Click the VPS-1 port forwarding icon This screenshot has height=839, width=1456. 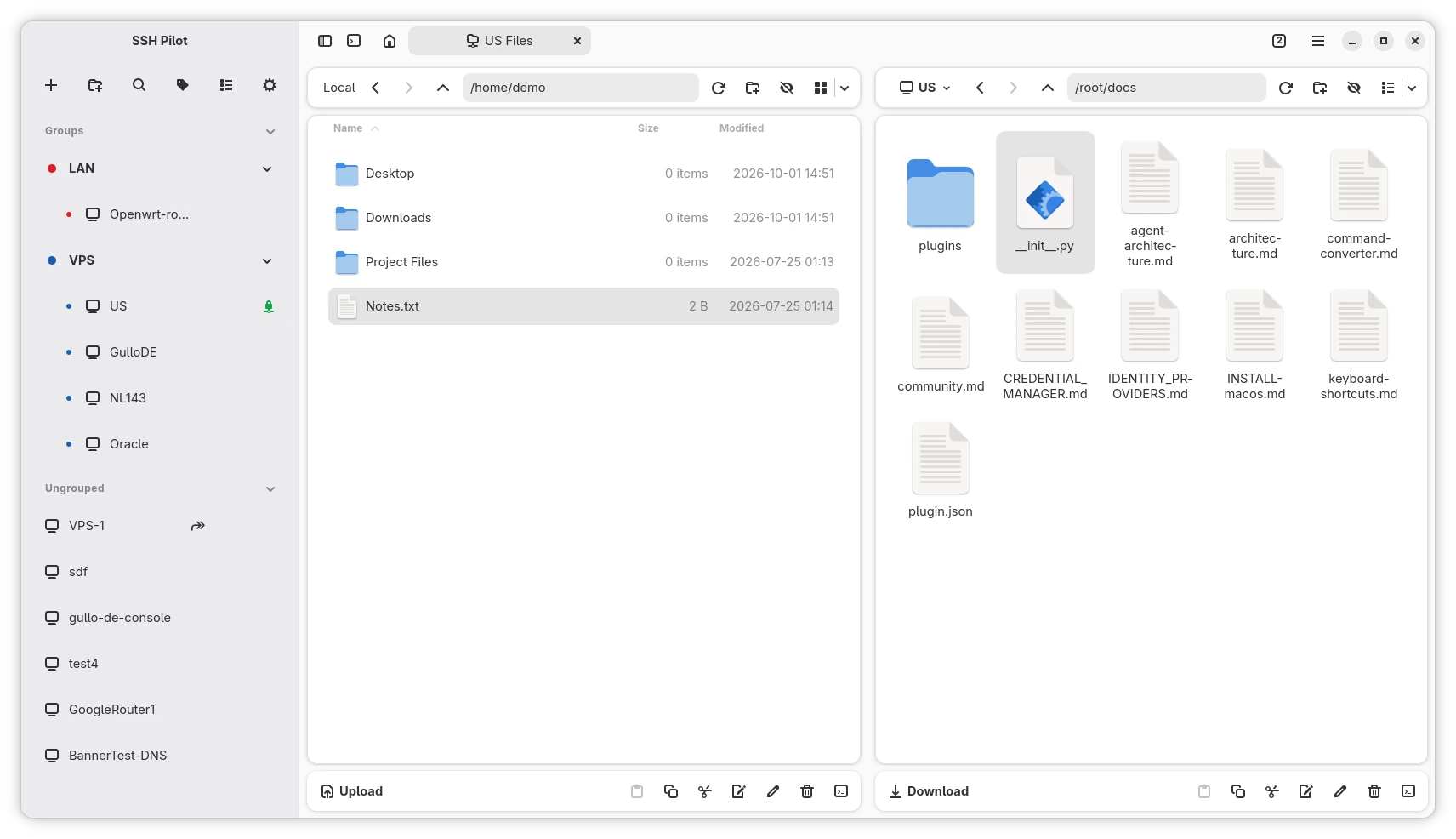coord(198,526)
